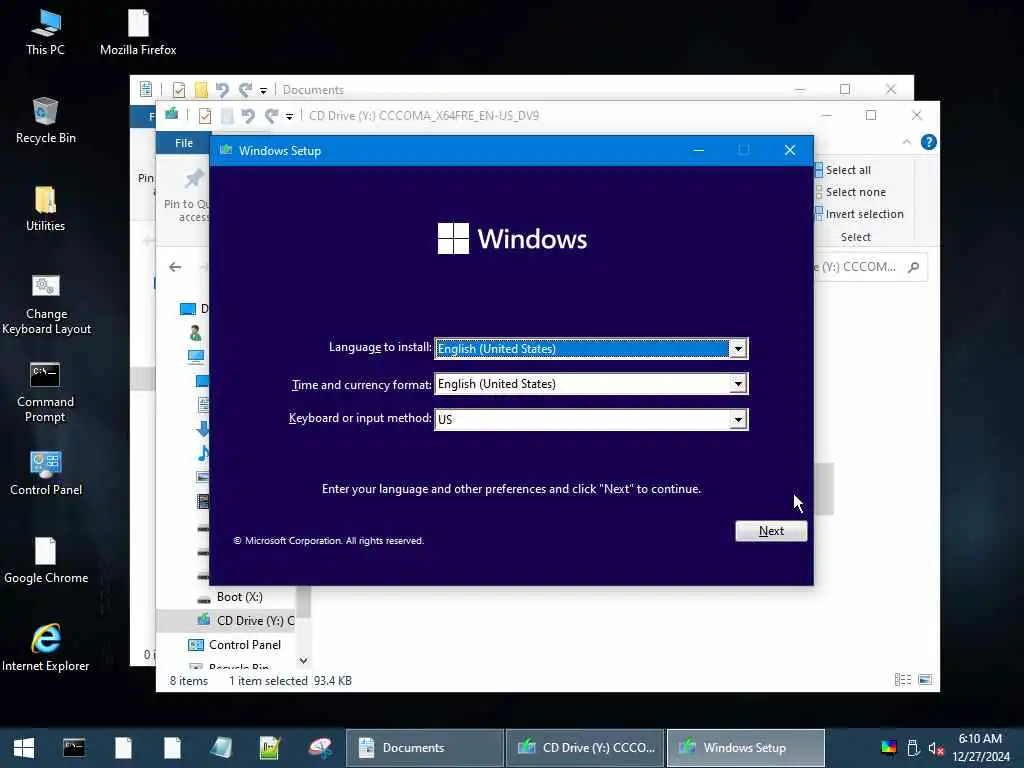Open Mozilla Firefox desktop shortcut
1024x768 pixels.
pos(138,32)
